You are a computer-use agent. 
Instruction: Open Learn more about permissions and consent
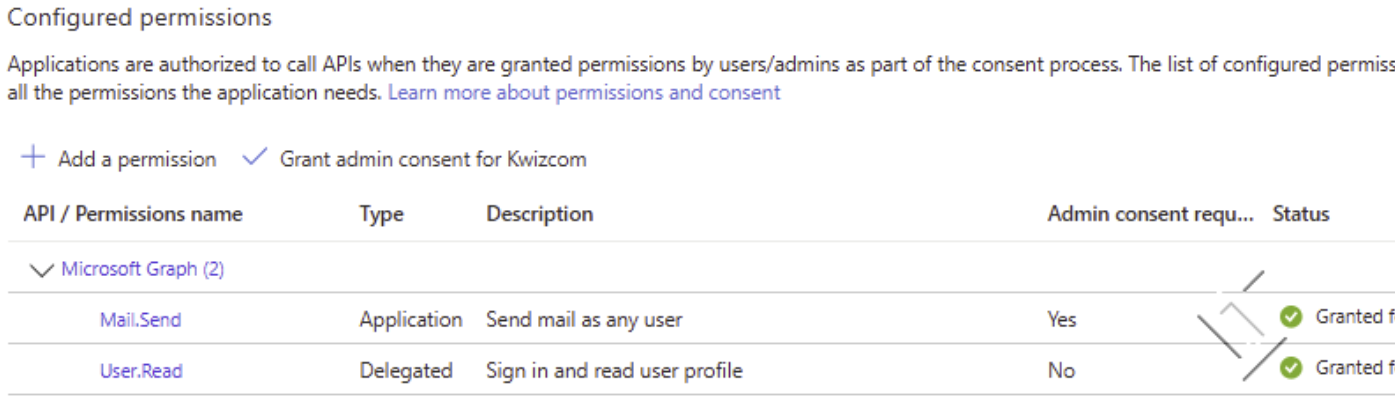(x=584, y=92)
